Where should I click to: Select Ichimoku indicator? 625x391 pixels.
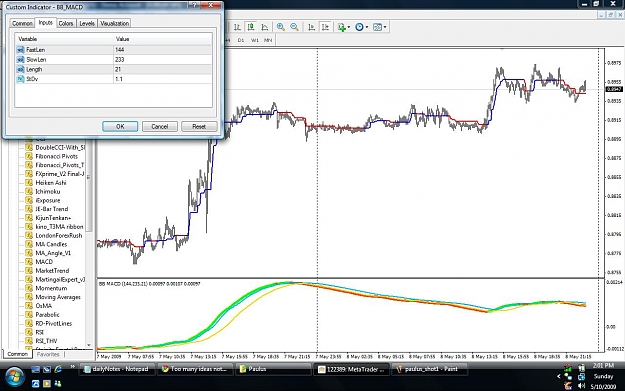pos(47,191)
